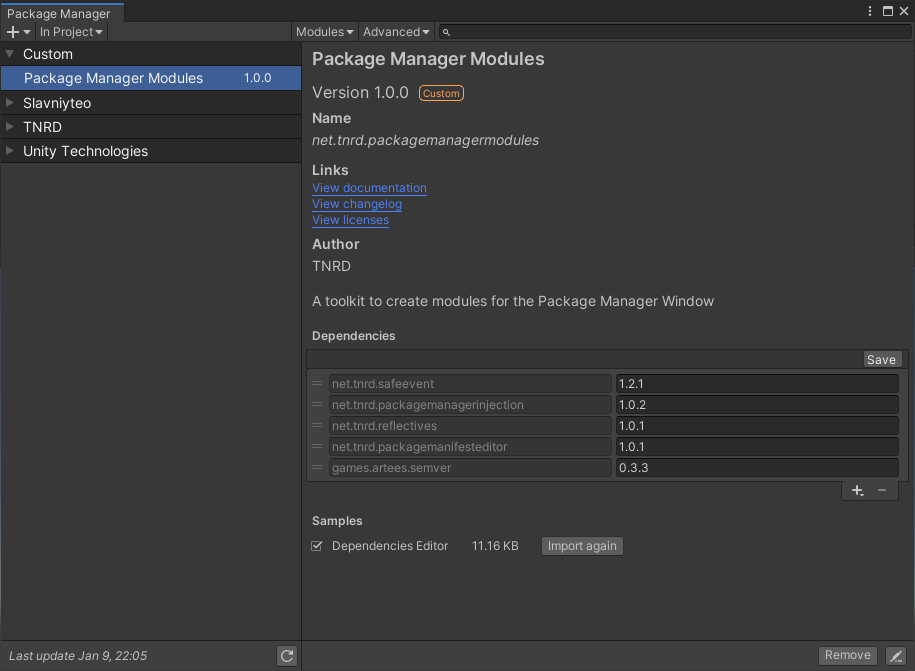Open the three-dot menu of the window
915x671 pixels.
pyautogui.click(x=869, y=10)
